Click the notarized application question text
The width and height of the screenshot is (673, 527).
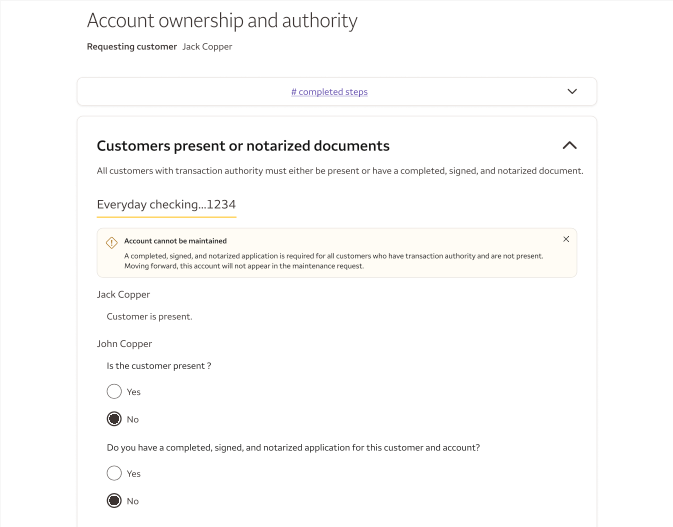pyautogui.click(x=293, y=448)
